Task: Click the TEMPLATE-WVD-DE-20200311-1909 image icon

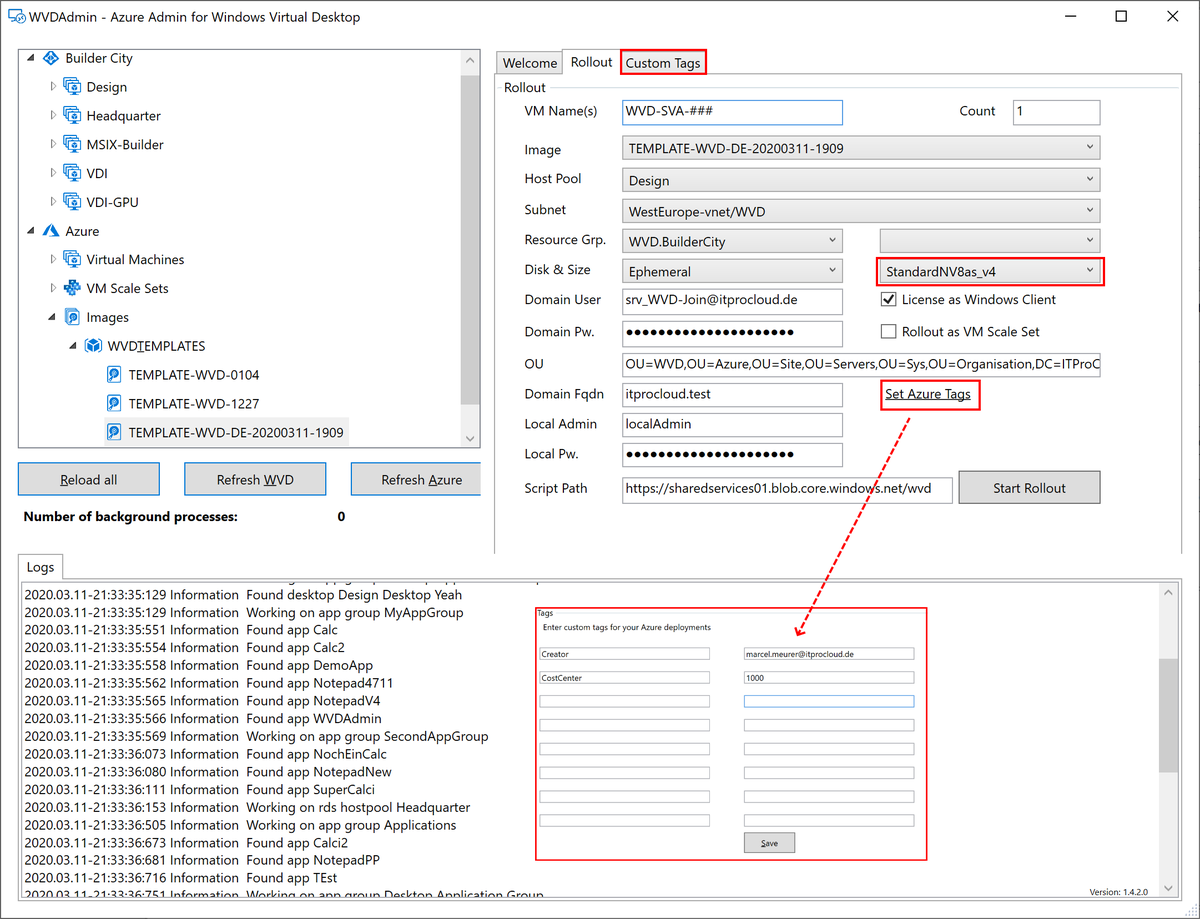Action: (114, 433)
